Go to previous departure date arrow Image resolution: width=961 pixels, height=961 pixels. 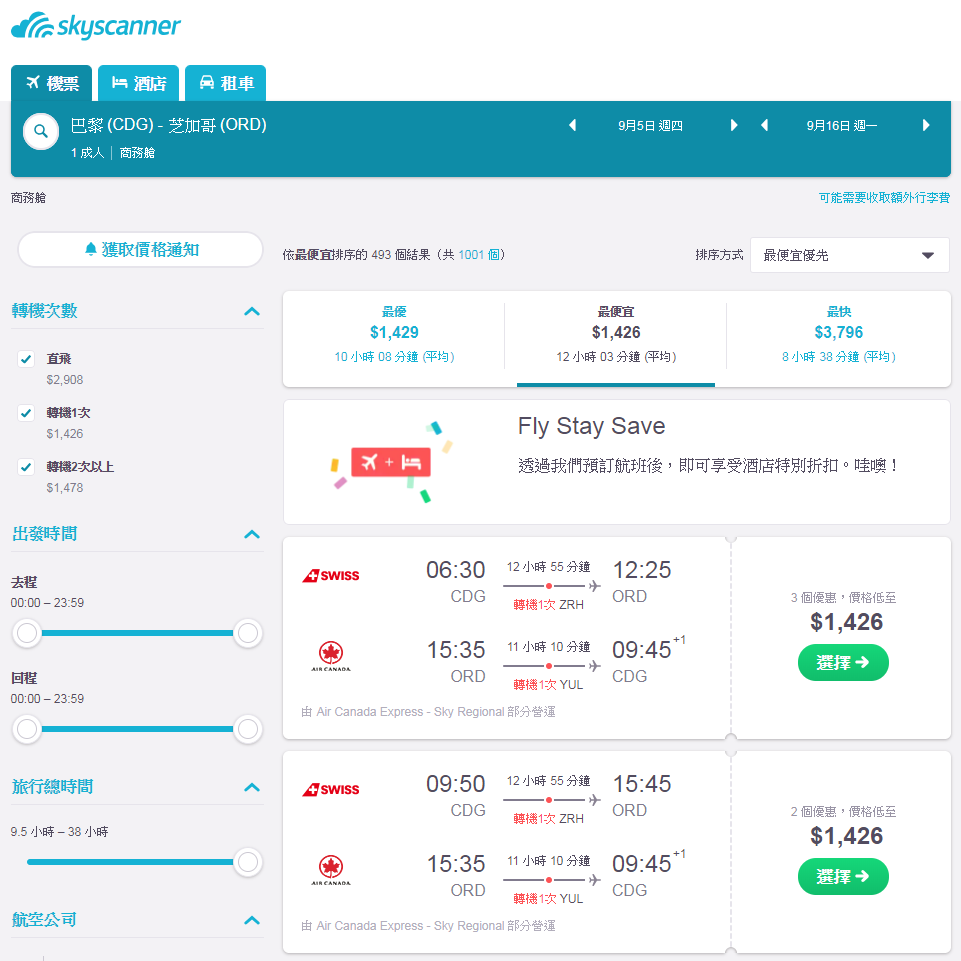pyautogui.click(x=572, y=125)
